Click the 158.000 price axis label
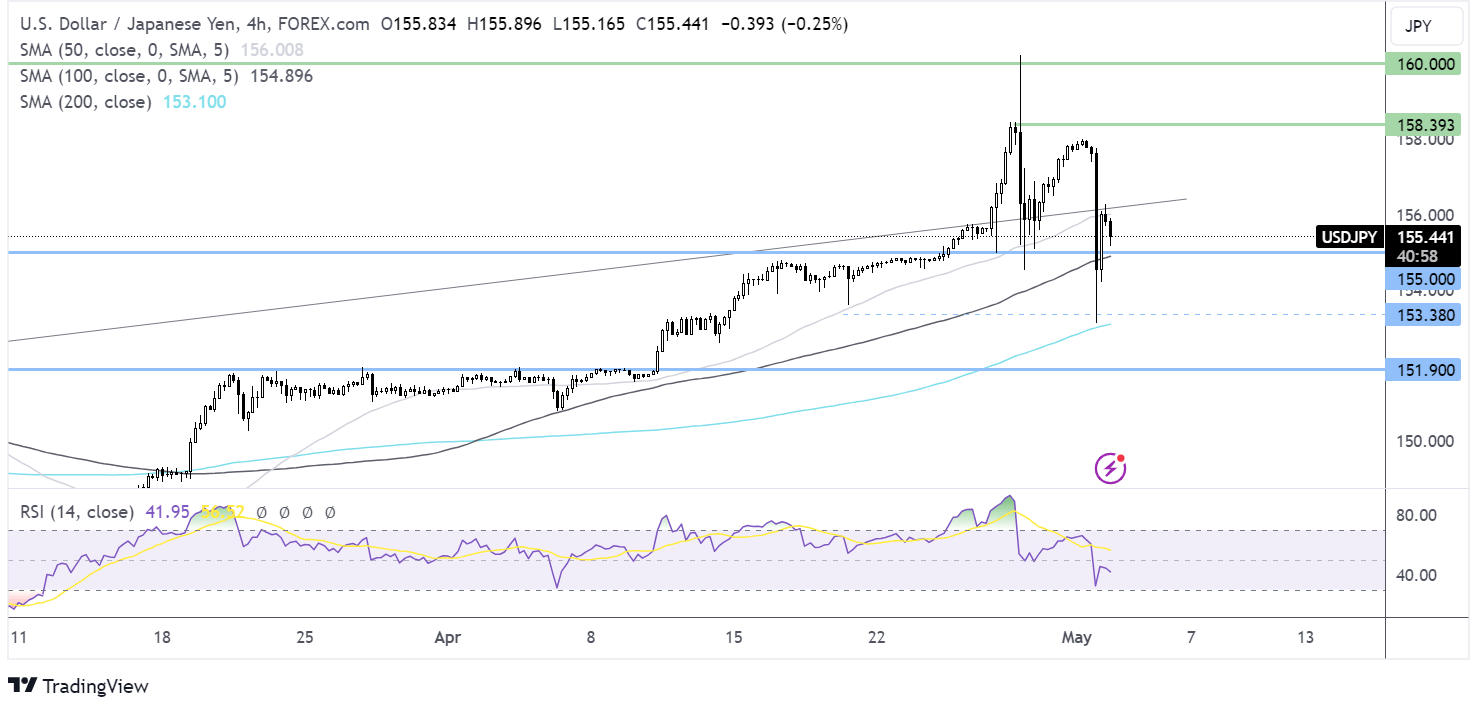The height and width of the screenshot is (712, 1484). click(1423, 140)
